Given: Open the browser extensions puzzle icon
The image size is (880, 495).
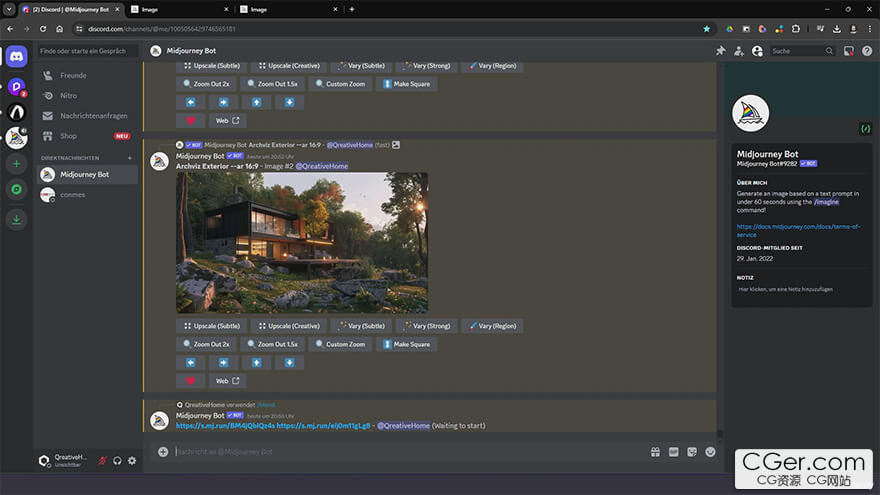Looking at the screenshot, I should point(795,29).
